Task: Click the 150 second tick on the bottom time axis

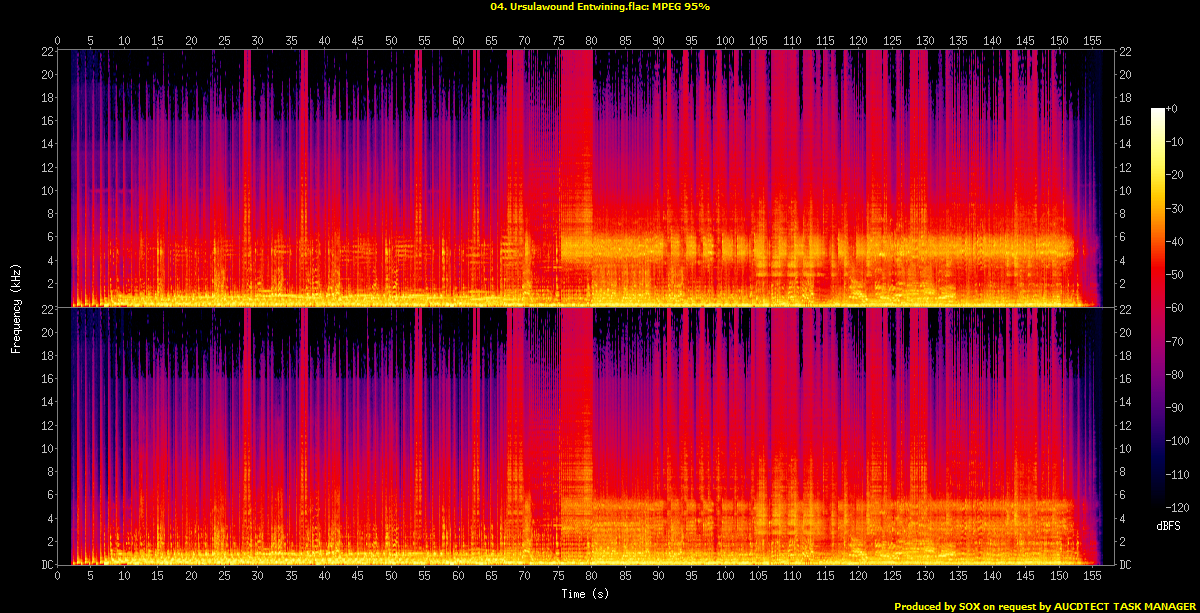Action: 1058,576
